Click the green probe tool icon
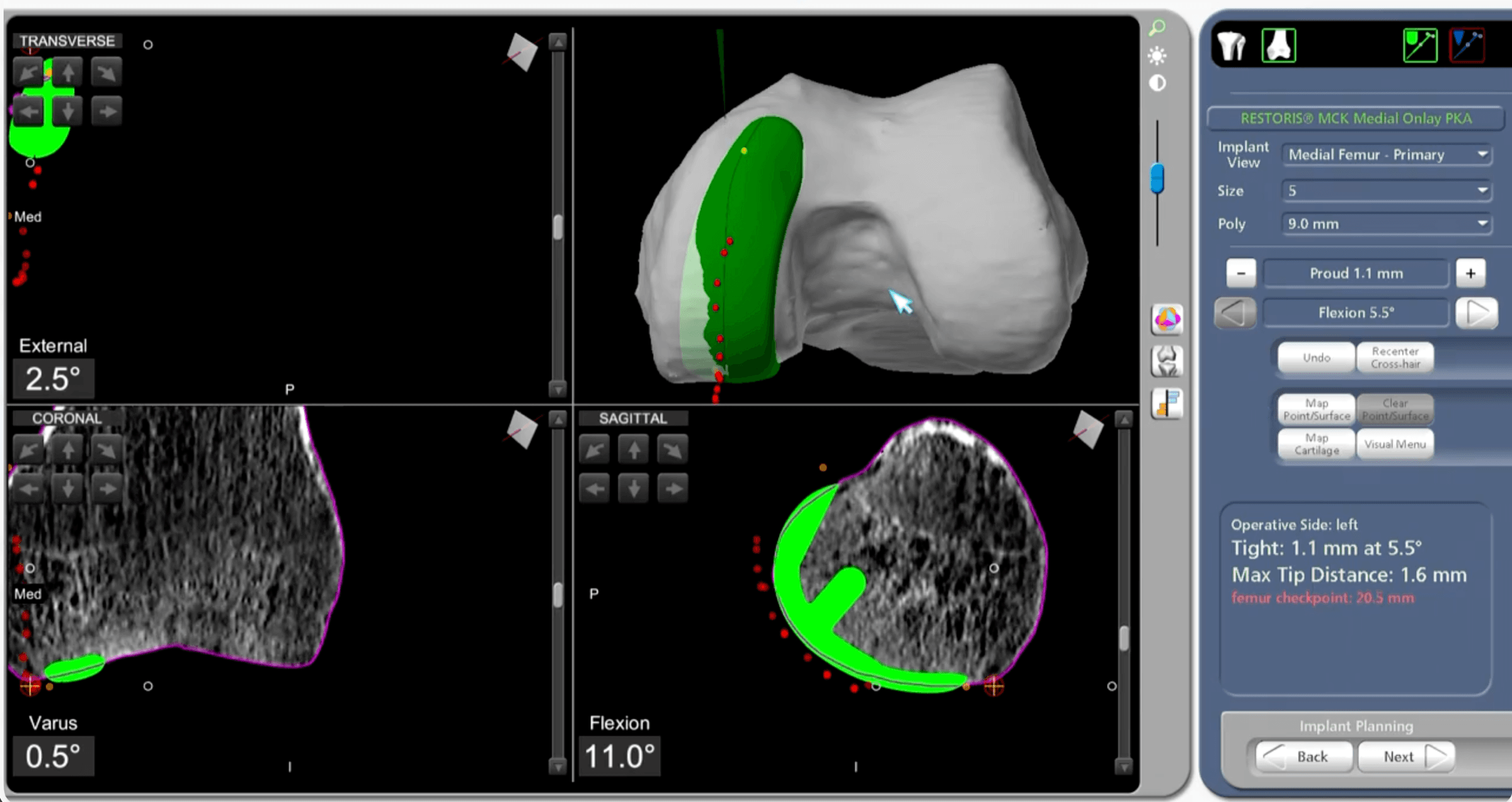The width and height of the screenshot is (1512, 802). [1420, 46]
